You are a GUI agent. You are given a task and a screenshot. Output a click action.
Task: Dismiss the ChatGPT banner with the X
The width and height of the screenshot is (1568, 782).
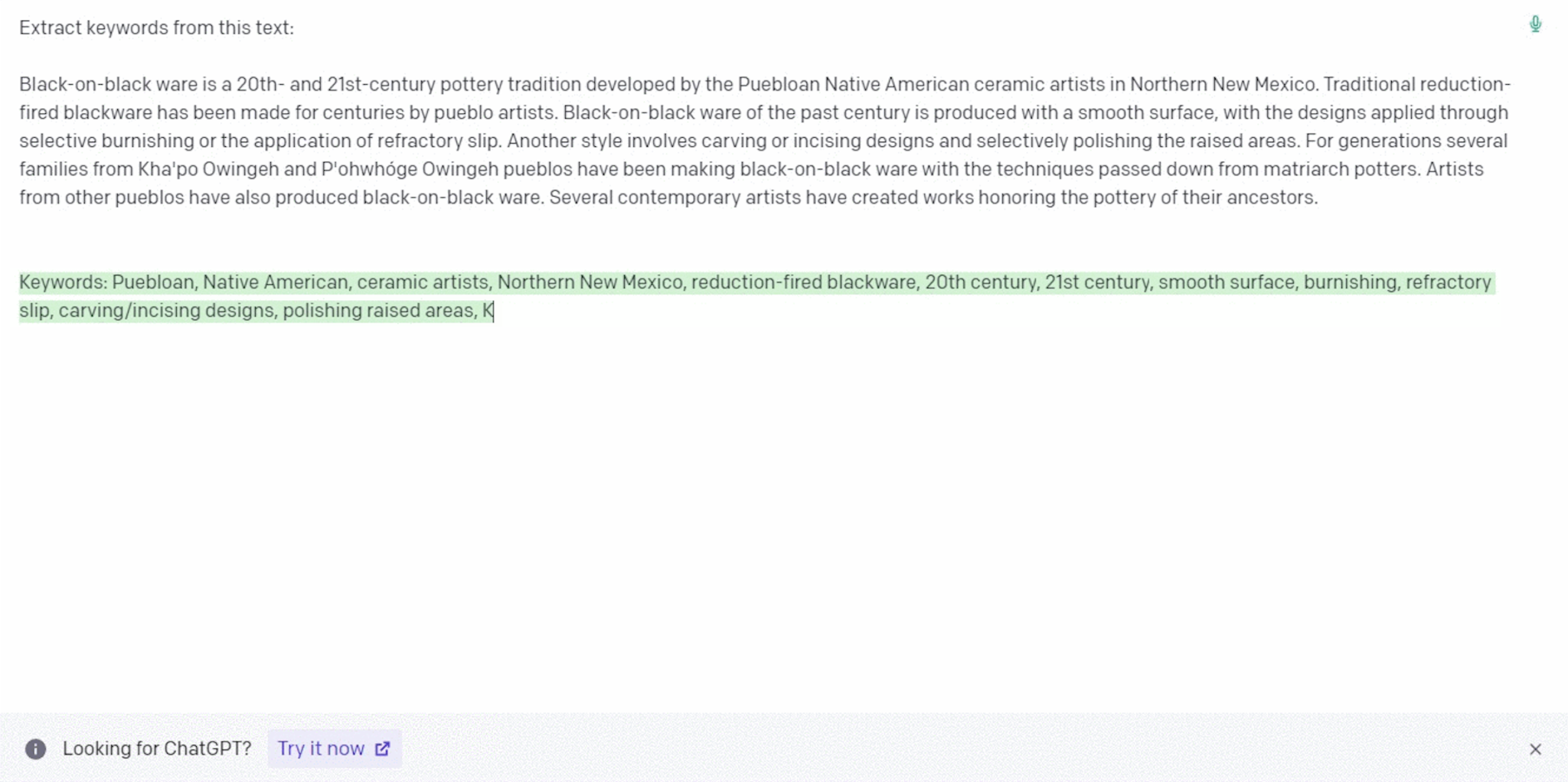click(x=1535, y=749)
